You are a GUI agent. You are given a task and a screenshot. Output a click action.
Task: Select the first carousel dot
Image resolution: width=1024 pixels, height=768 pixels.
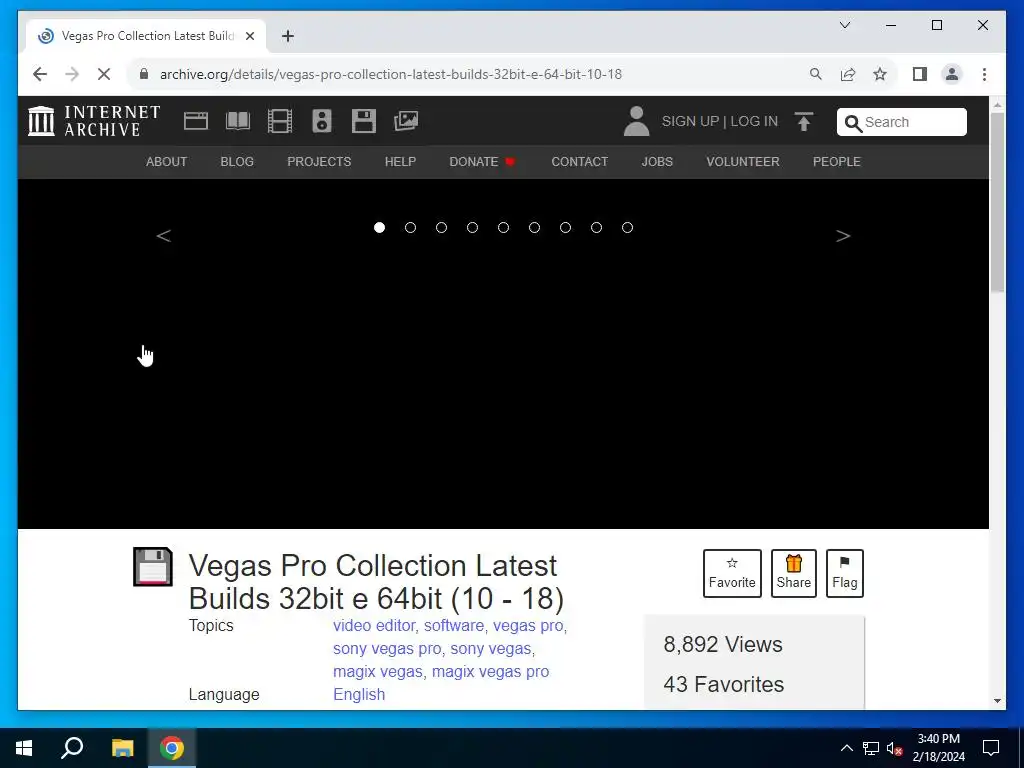(x=379, y=227)
